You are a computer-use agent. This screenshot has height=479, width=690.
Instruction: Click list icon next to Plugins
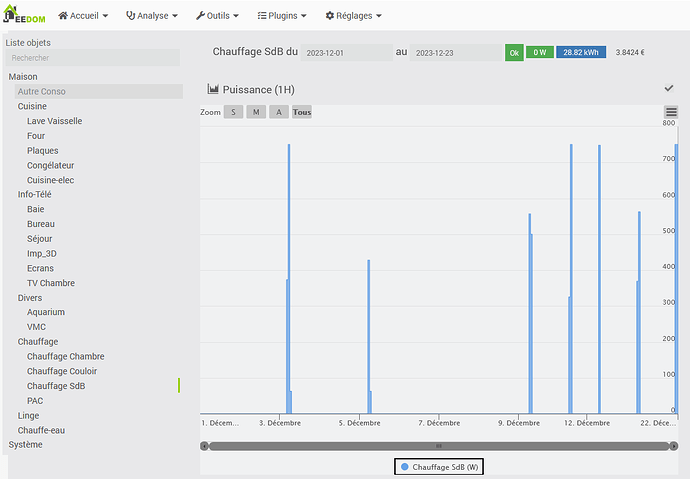(262, 15)
